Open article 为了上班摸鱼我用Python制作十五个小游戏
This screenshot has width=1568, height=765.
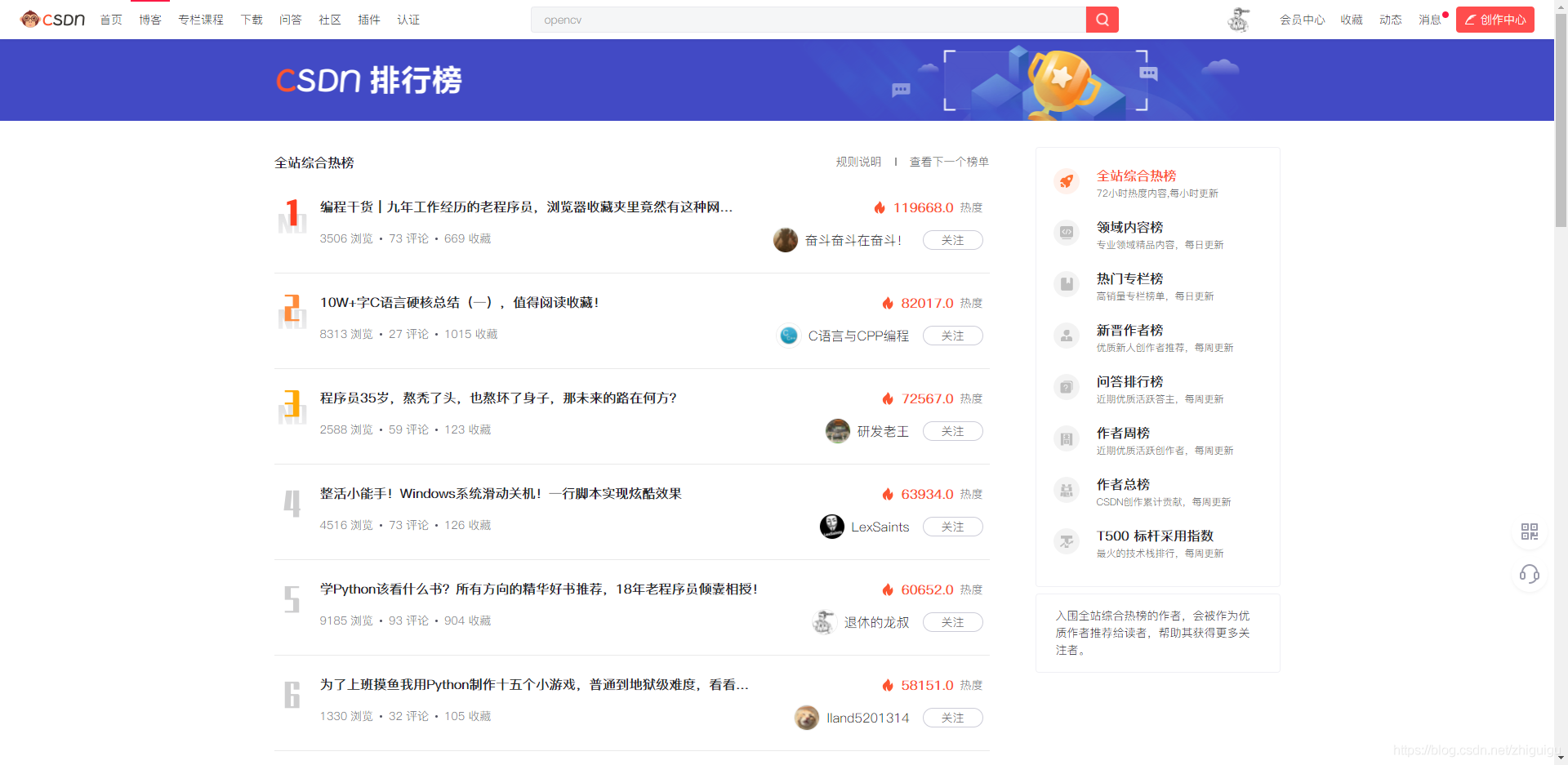click(534, 685)
